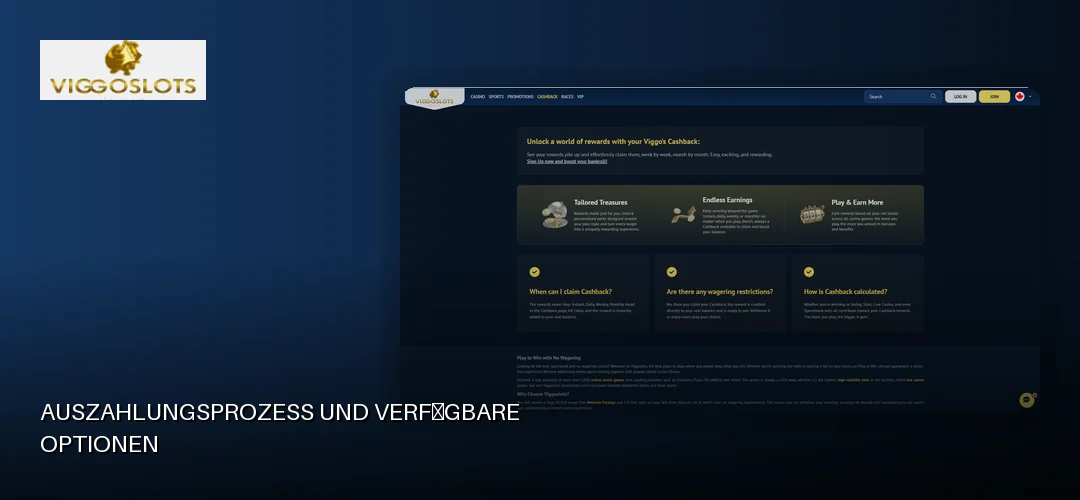Click the 'Play to Win with No Wagering' heading
Screen dimensions: 1080x500
548,358
